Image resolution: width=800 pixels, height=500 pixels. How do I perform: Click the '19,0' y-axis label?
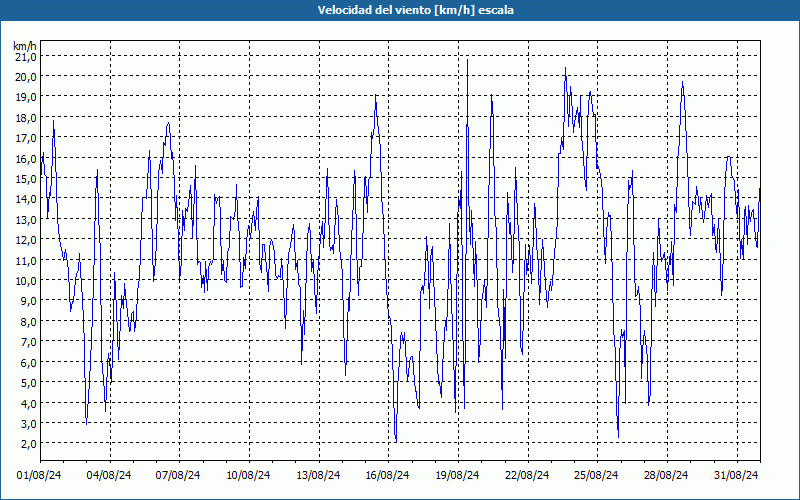point(26,97)
